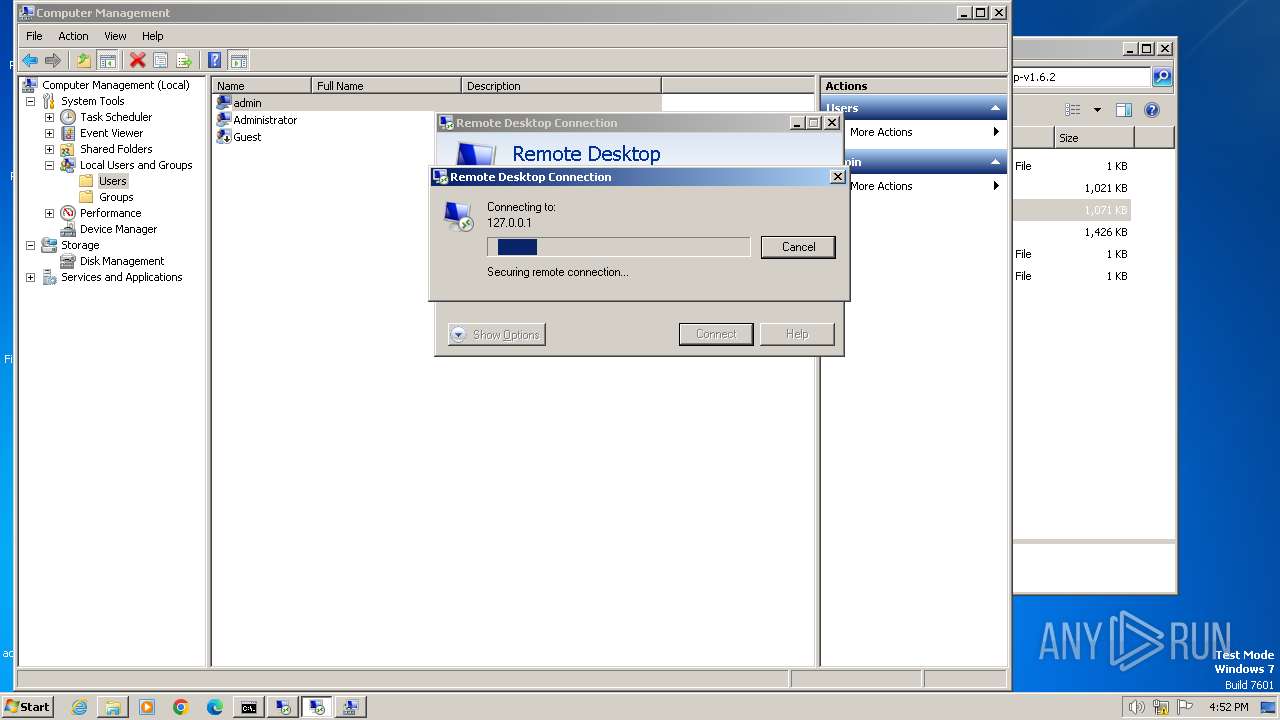The image size is (1280, 720).
Task: Select Computer Management (Local) root node
Action: 115,85
